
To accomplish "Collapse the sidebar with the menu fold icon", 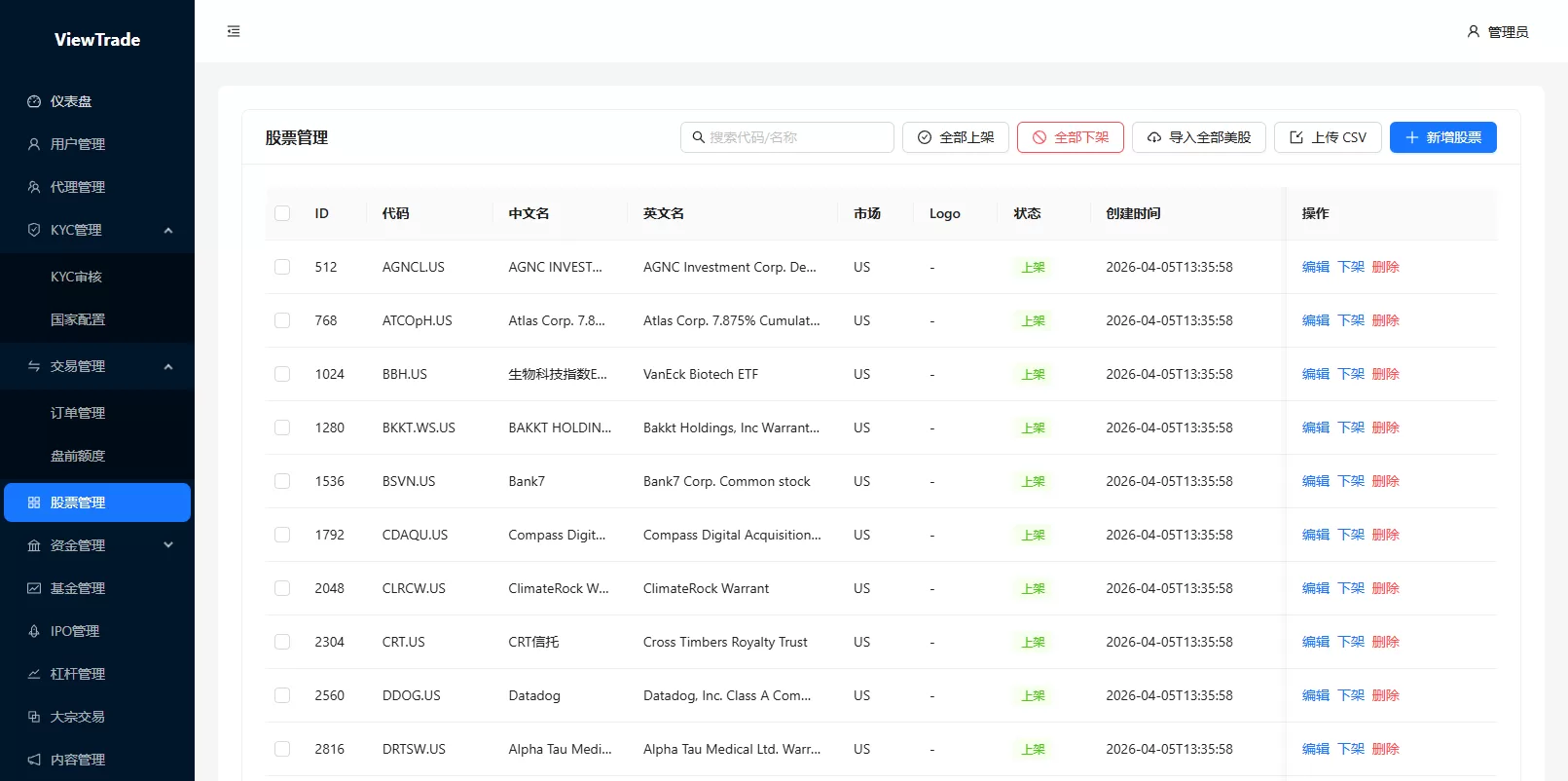I will 234,31.
